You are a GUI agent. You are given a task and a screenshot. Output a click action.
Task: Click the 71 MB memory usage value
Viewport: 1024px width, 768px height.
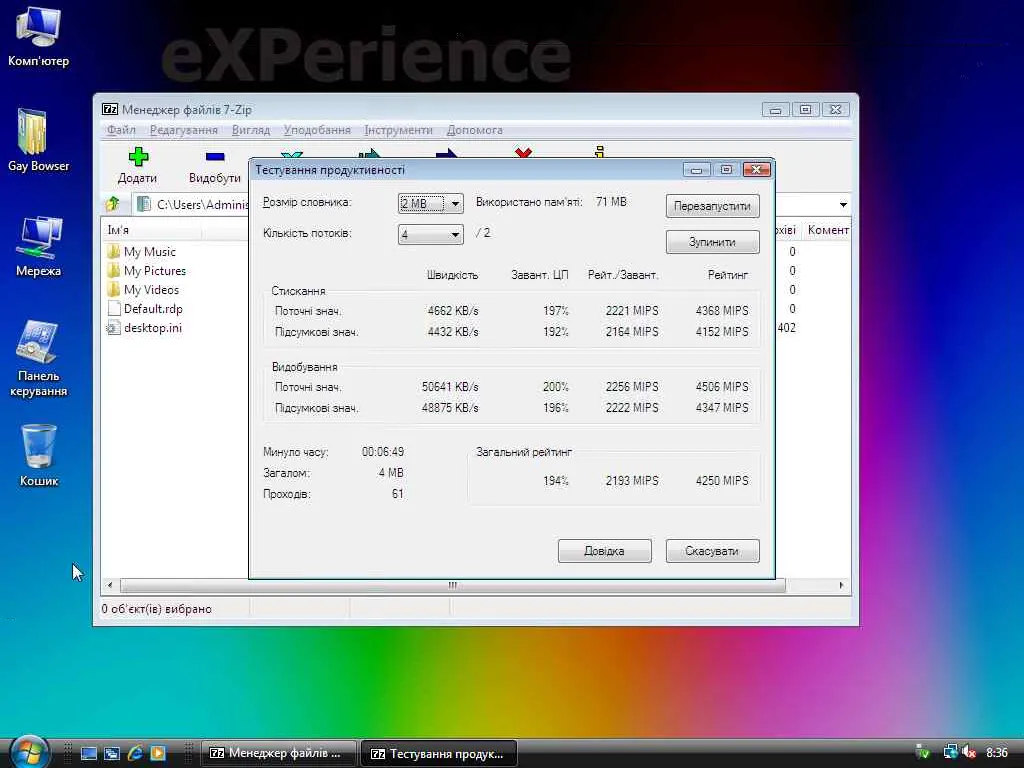[611, 202]
